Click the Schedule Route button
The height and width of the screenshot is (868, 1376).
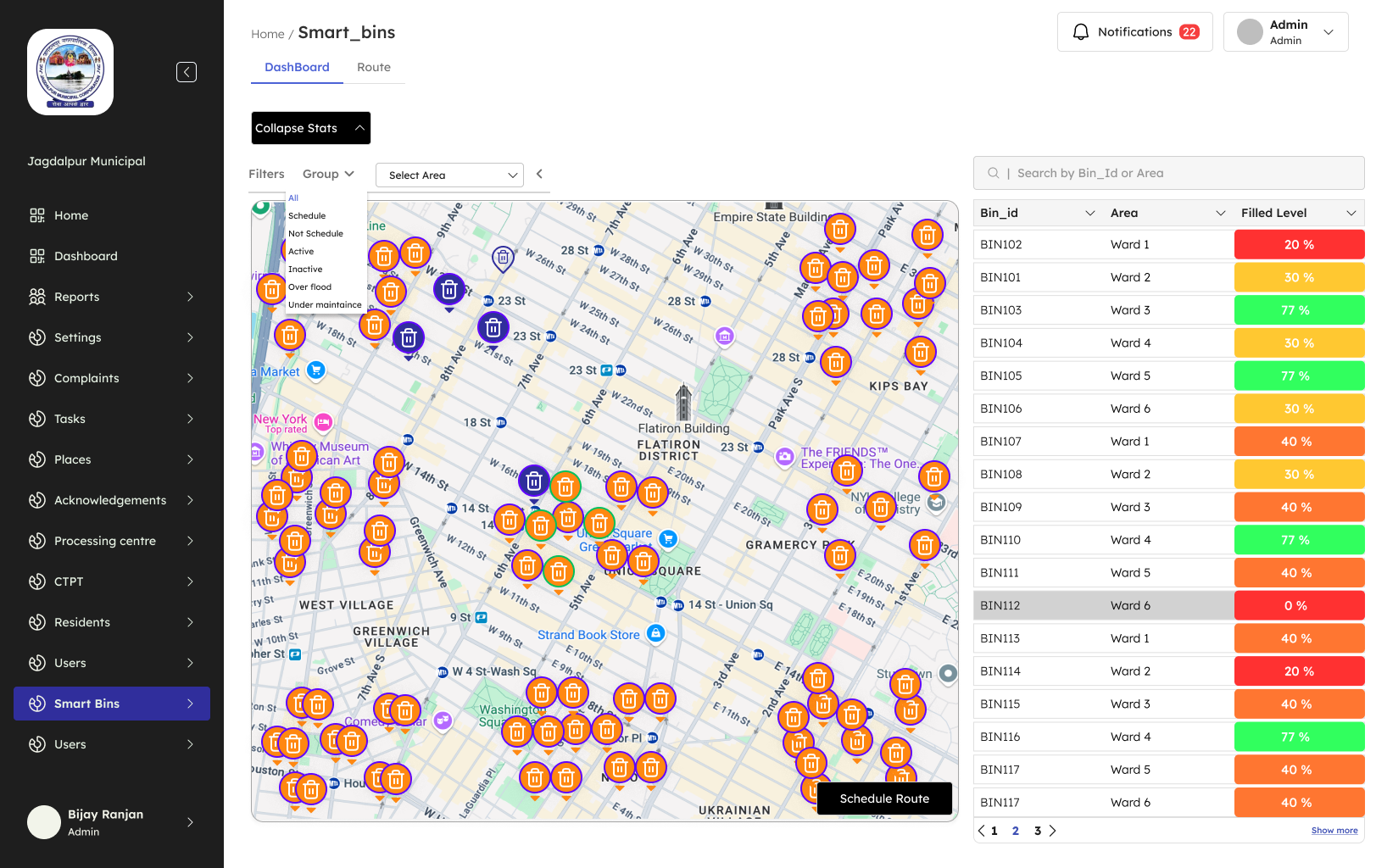click(884, 798)
